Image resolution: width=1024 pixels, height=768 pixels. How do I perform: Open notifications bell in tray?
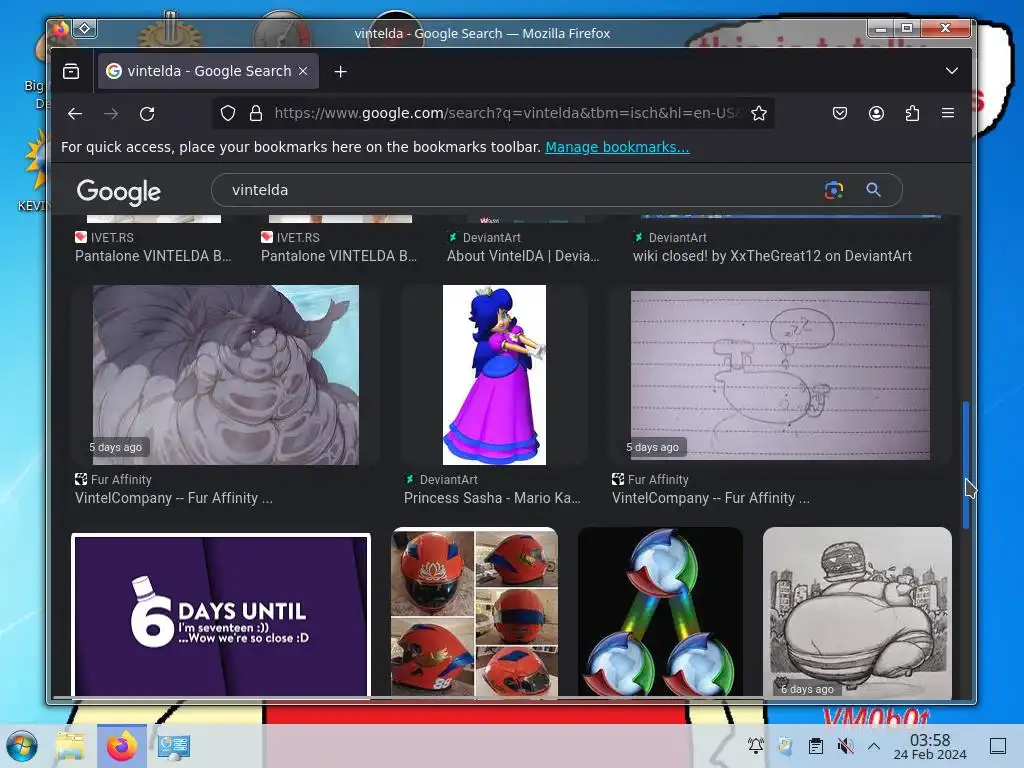(756, 746)
